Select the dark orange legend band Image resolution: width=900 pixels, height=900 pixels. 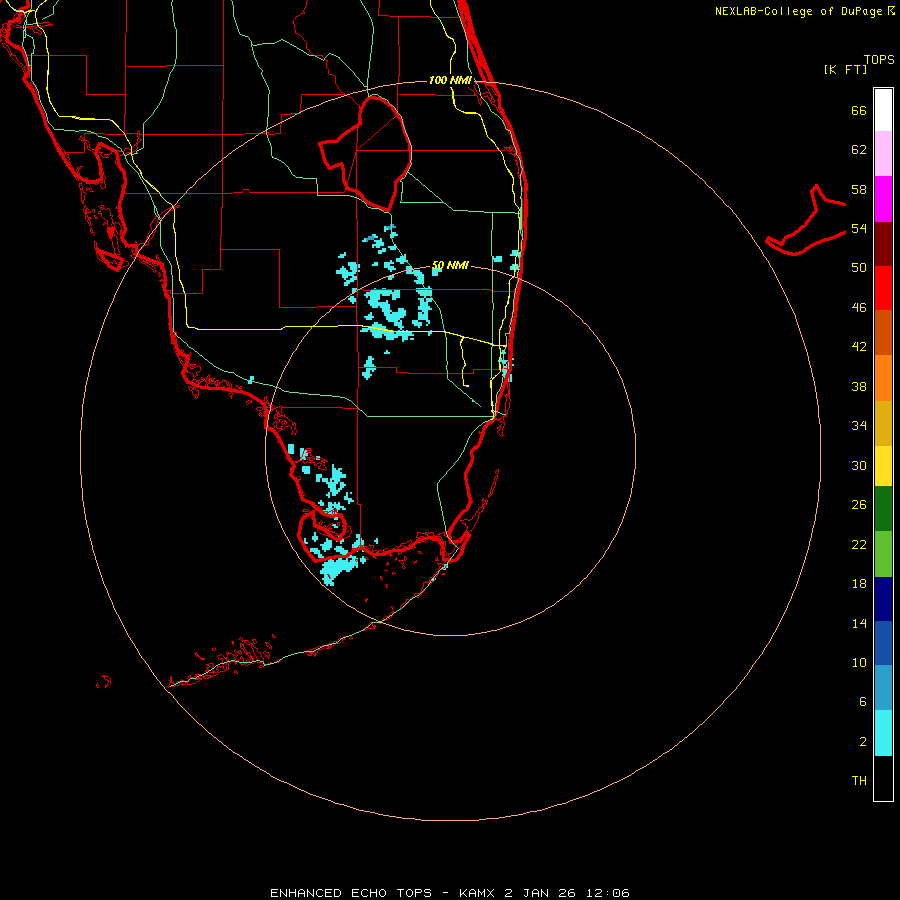pos(883,333)
